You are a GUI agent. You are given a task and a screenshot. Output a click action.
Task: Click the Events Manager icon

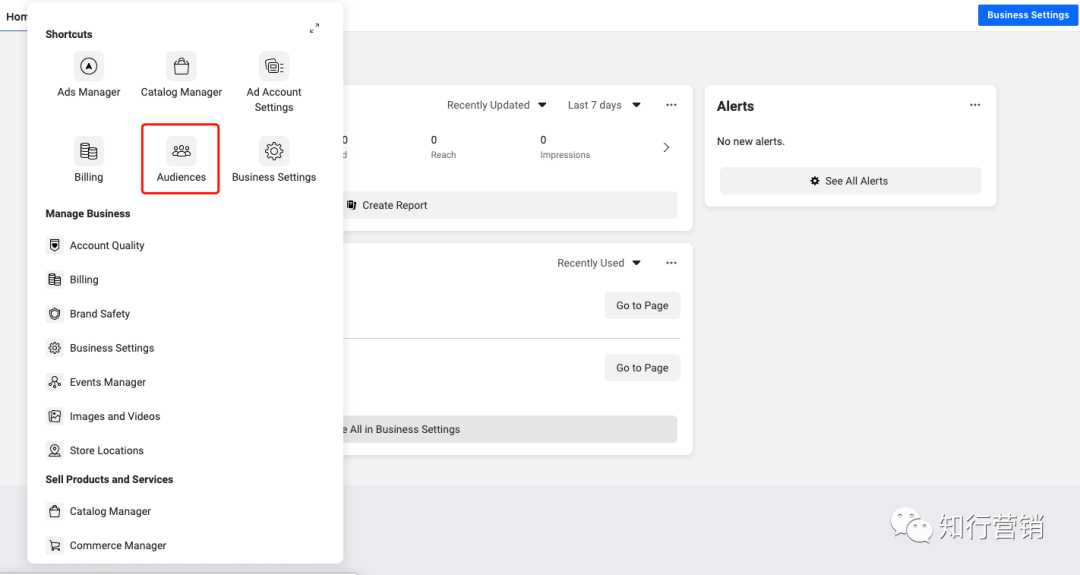point(54,382)
